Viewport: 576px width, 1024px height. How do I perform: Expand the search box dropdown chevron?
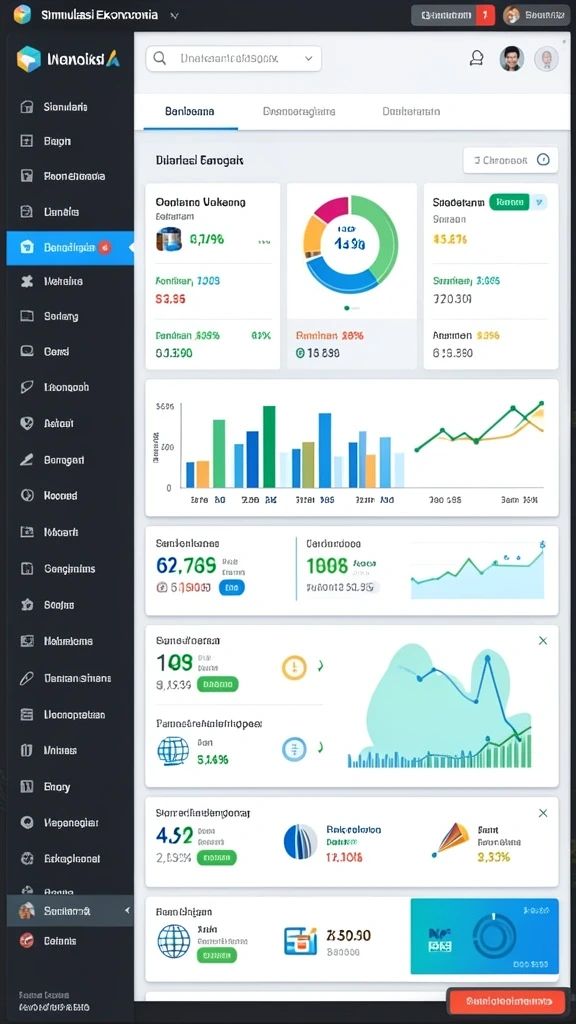click(308, 58)
